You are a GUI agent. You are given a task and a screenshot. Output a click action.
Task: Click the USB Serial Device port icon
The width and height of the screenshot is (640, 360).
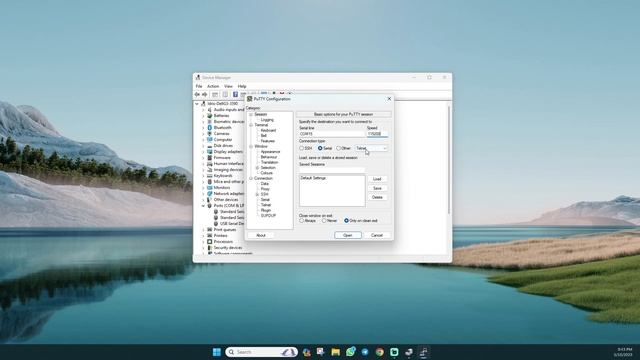[216, 224]
